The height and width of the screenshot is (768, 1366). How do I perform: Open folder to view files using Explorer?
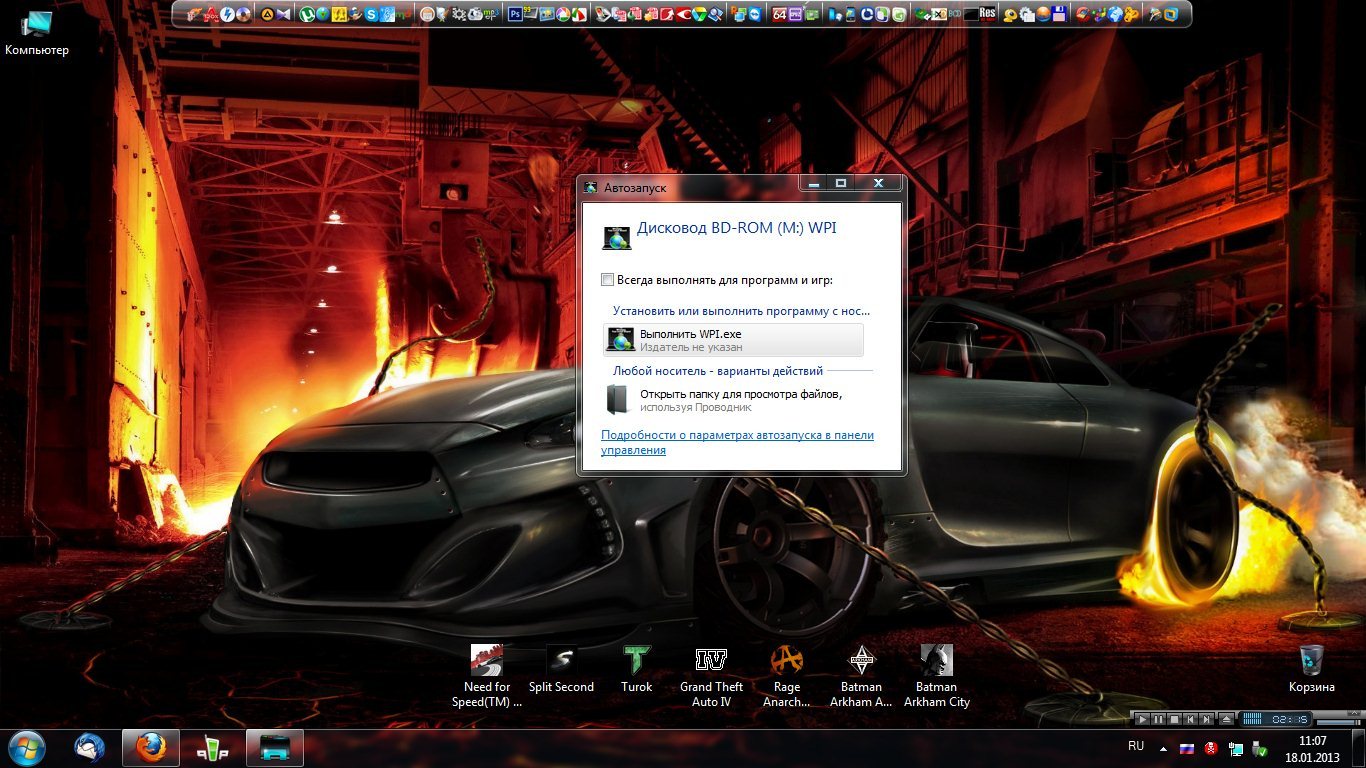click(733, 400)
